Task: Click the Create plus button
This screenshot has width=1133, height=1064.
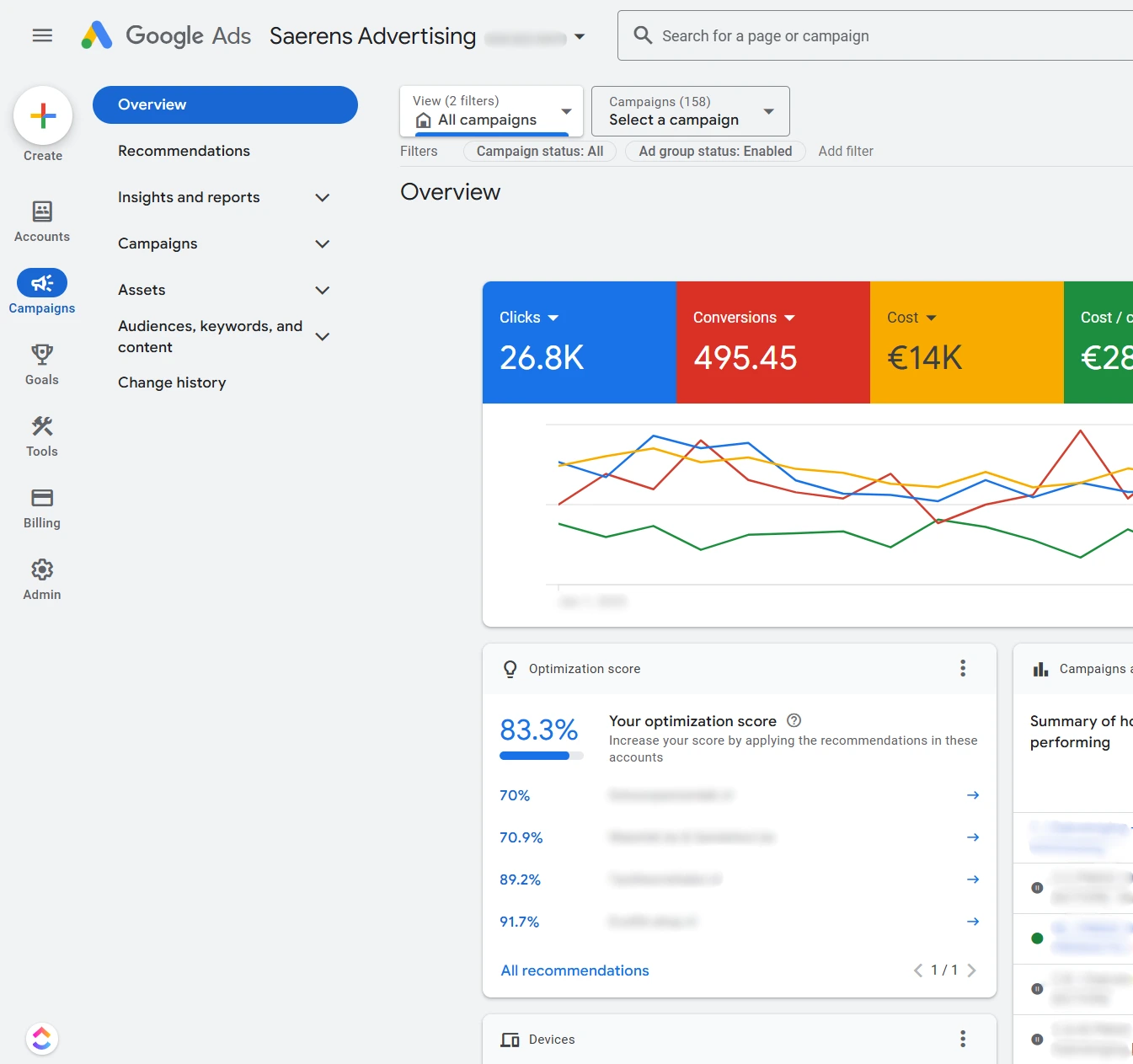Action: point(43,115)
